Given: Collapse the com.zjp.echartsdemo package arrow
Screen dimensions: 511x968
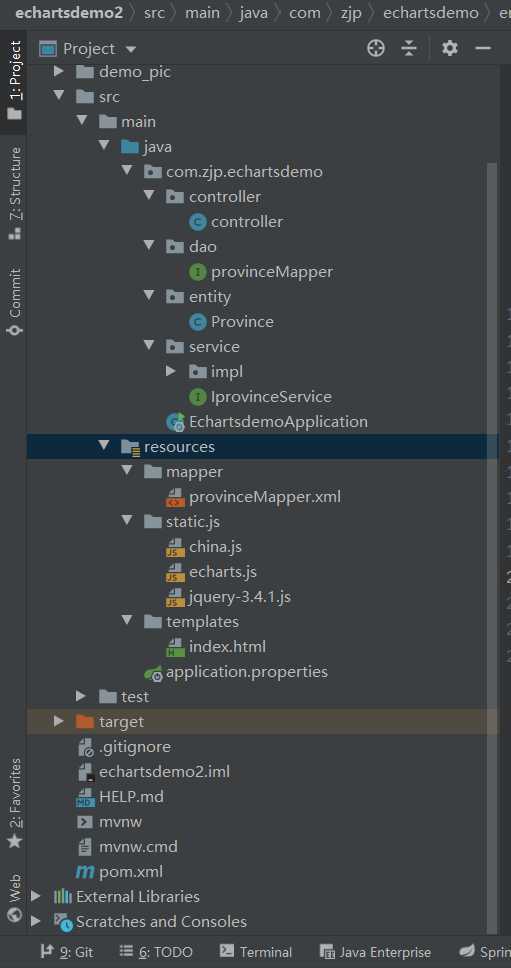Looking at the screenshot, I should click(x=127, y=171).
